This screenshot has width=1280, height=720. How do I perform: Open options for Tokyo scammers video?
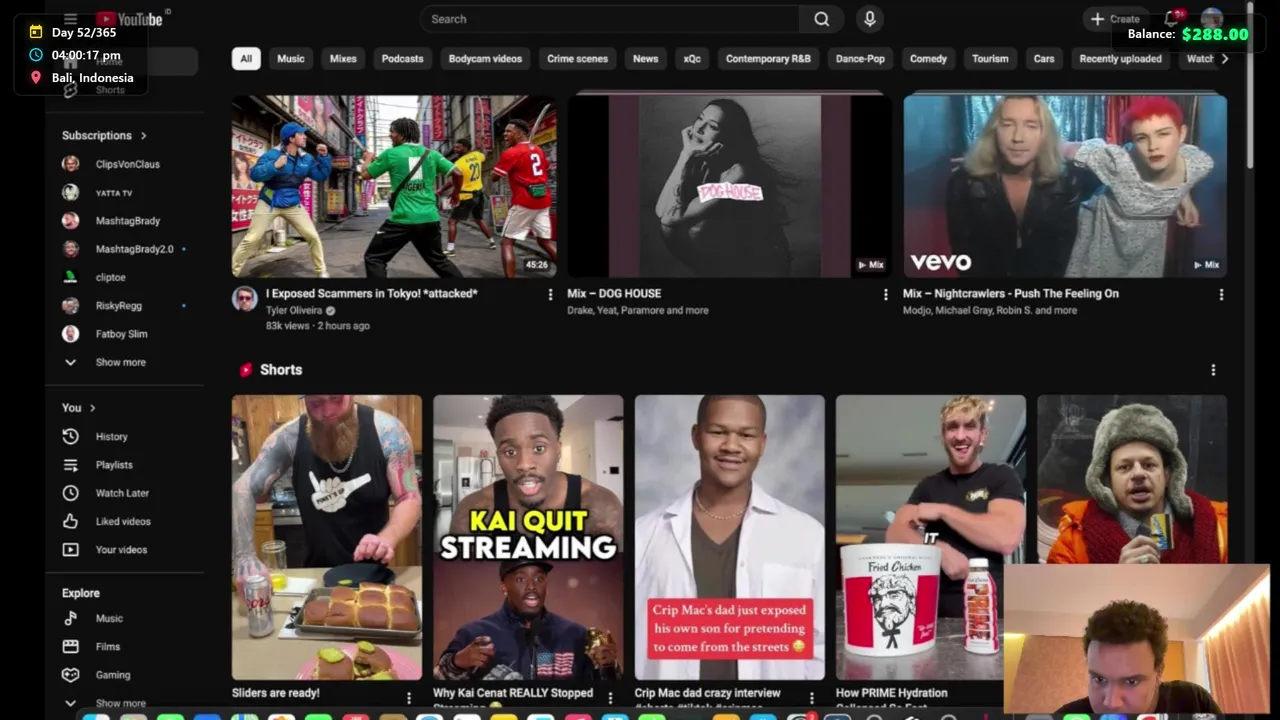[x=550, y=295]
